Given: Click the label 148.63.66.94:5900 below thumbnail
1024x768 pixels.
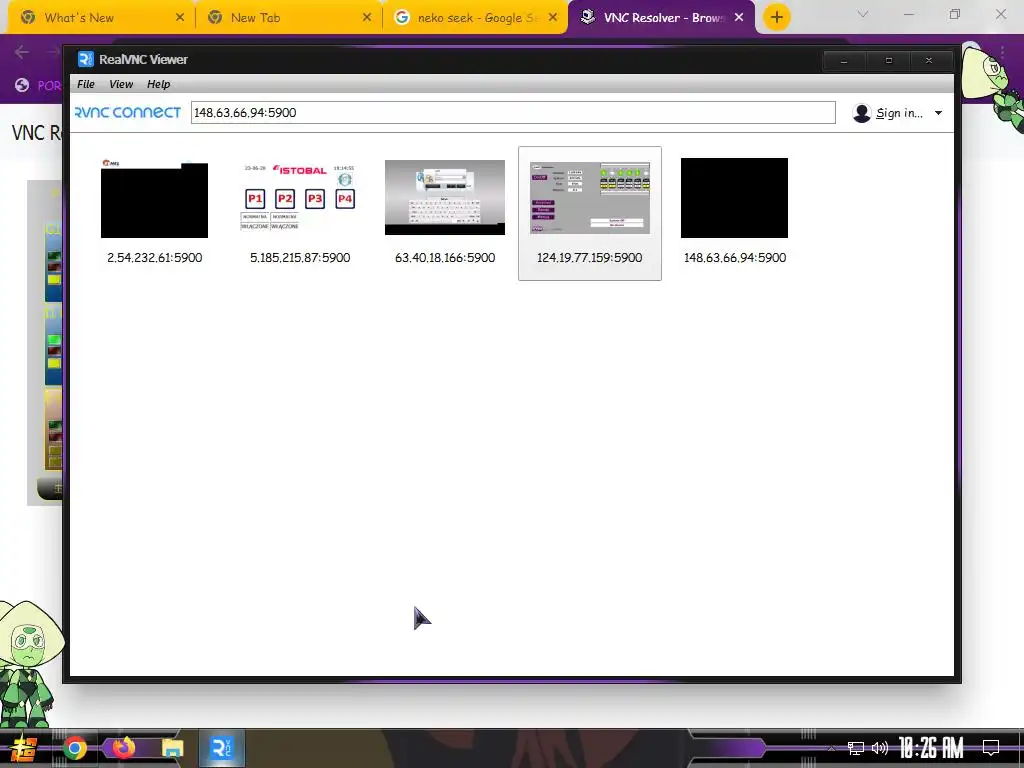Looking at the screenshot, I should 735,257.
